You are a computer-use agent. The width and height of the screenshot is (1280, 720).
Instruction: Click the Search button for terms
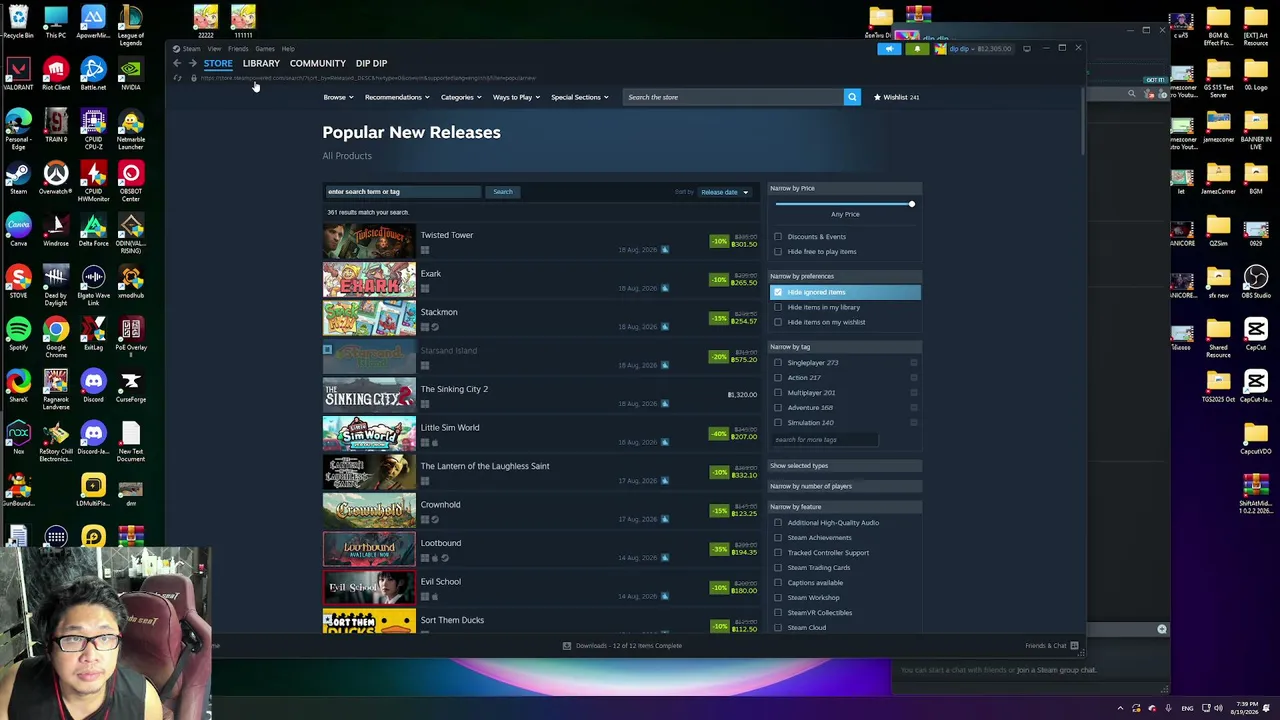(x=503, y=192)
